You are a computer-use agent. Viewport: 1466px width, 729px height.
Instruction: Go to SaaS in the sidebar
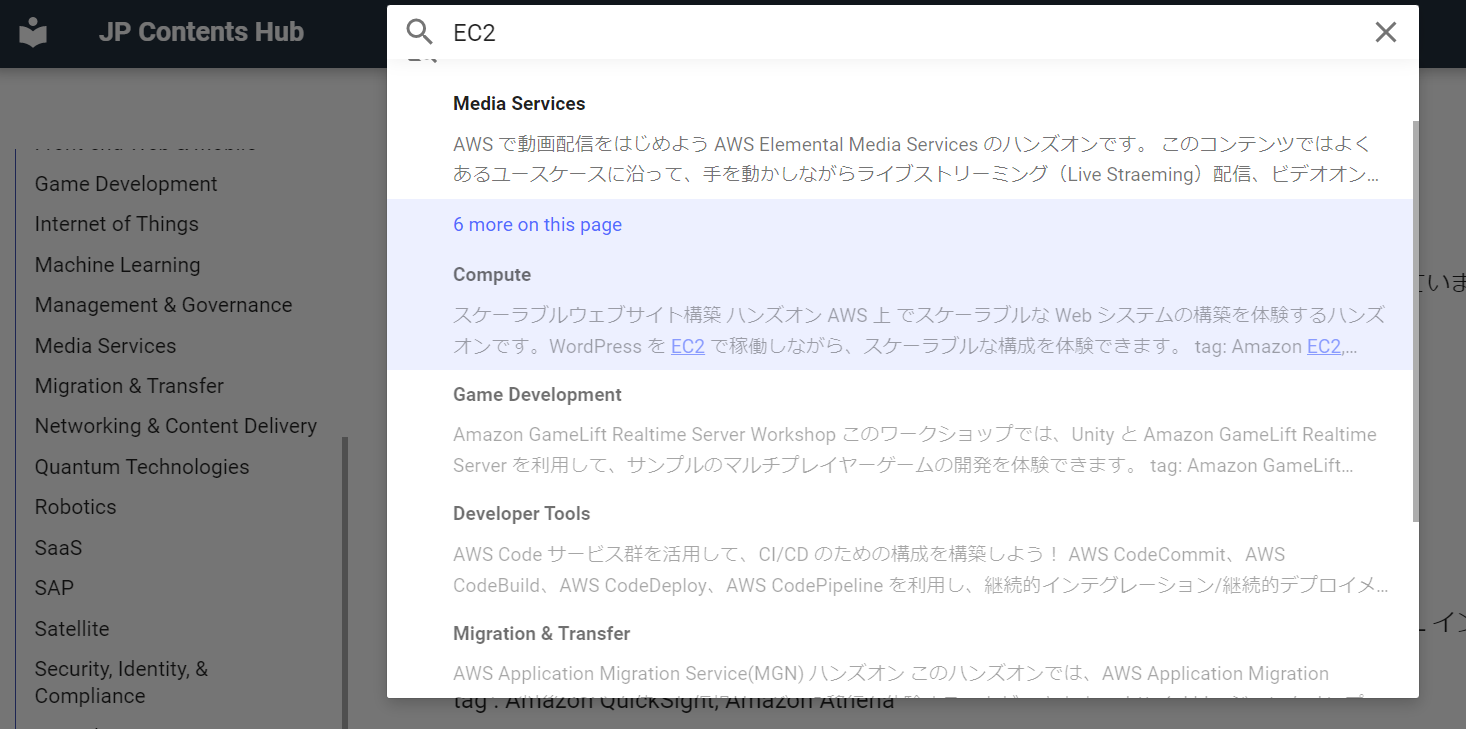click(58, 548)
